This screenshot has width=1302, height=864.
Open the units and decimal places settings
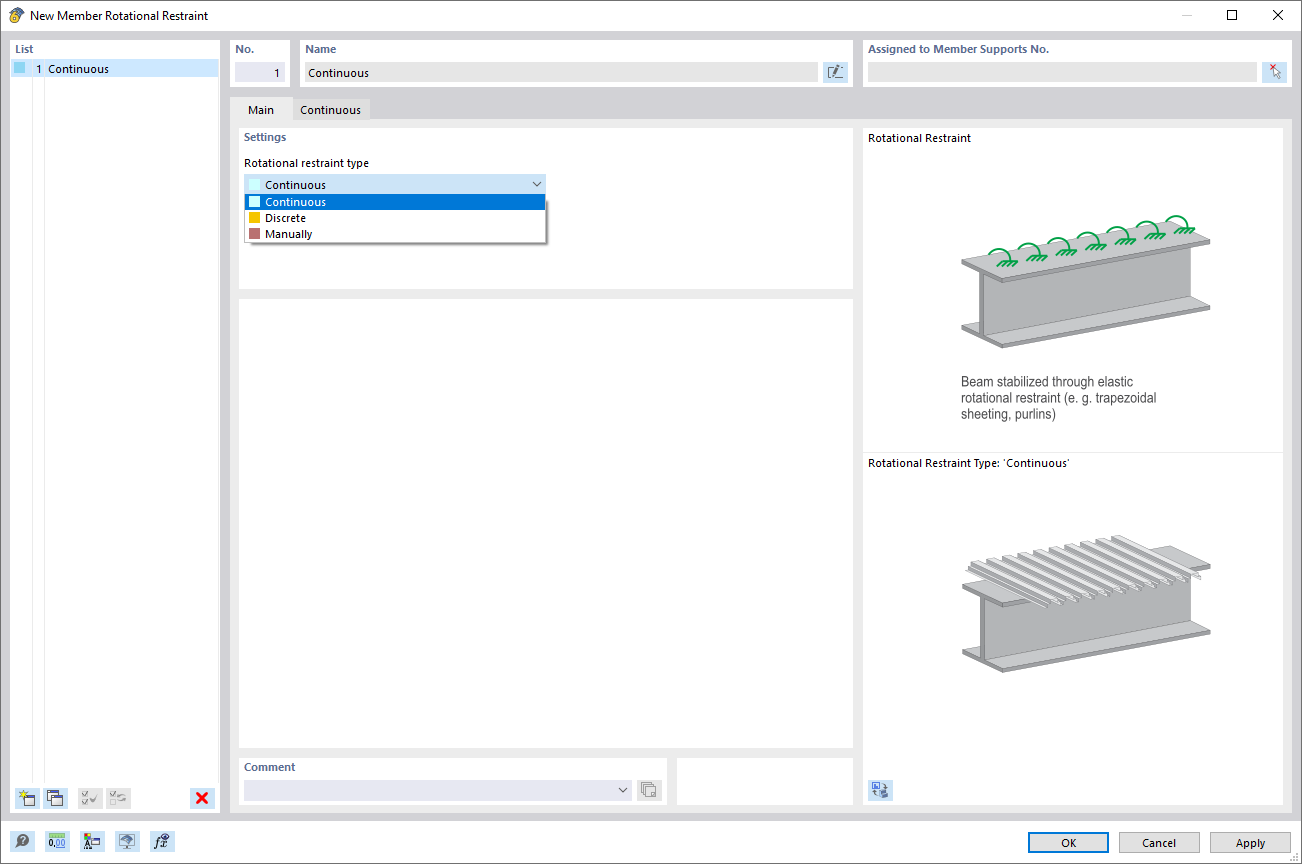tap(58, 841)
